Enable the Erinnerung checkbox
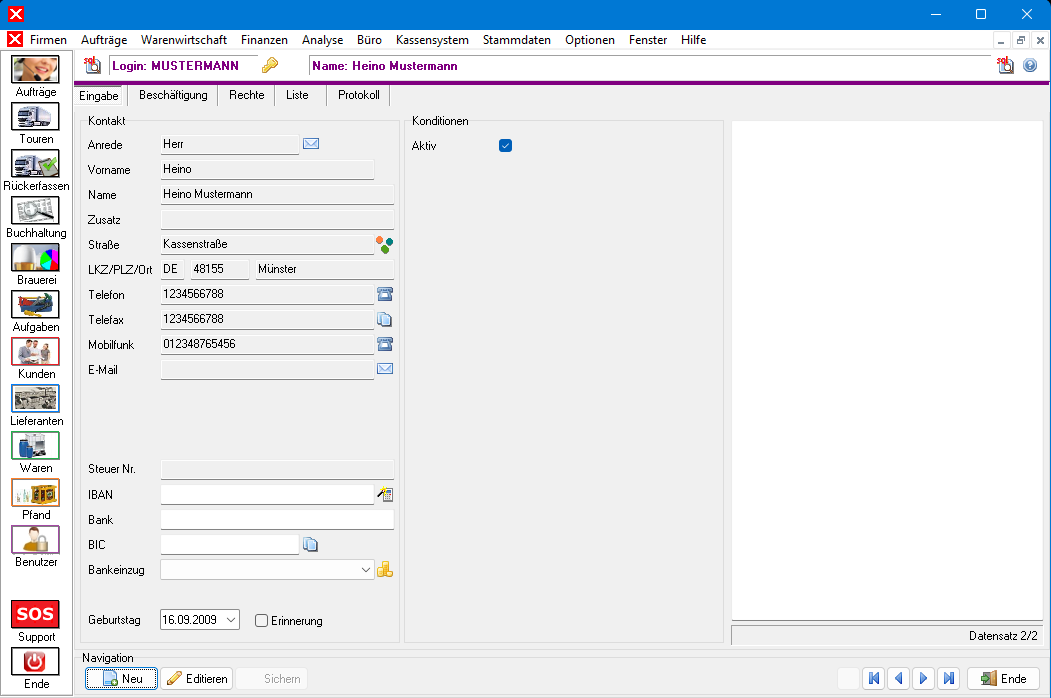Image resolution: width=1051 pixels, height=698 pixels. tap(262, 621)
